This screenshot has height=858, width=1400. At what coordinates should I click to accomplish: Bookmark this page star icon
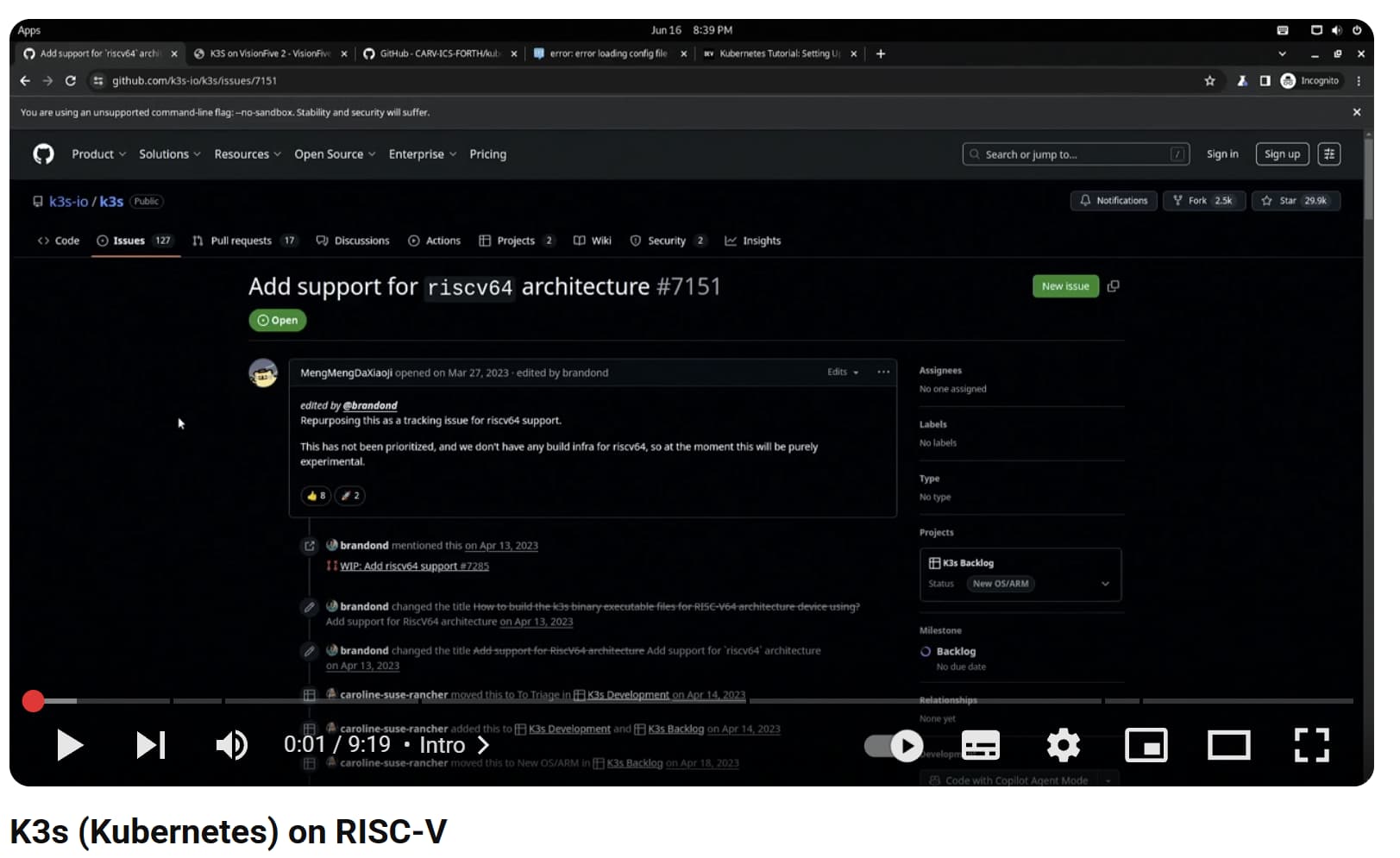pos(1209,80)
